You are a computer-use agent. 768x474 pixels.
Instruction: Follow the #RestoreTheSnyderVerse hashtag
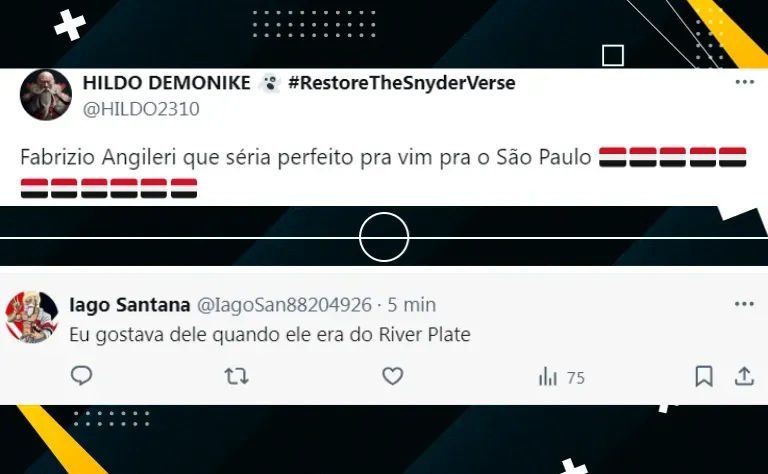(x=402, y=83)
